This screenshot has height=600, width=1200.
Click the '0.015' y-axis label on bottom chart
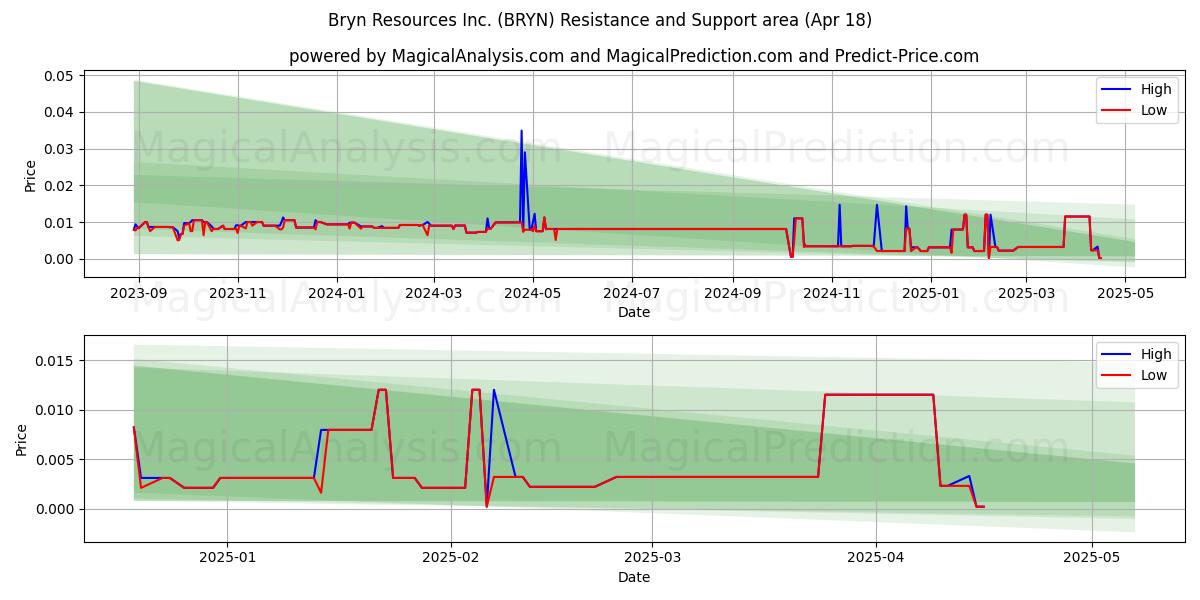[x=55, y=361]
